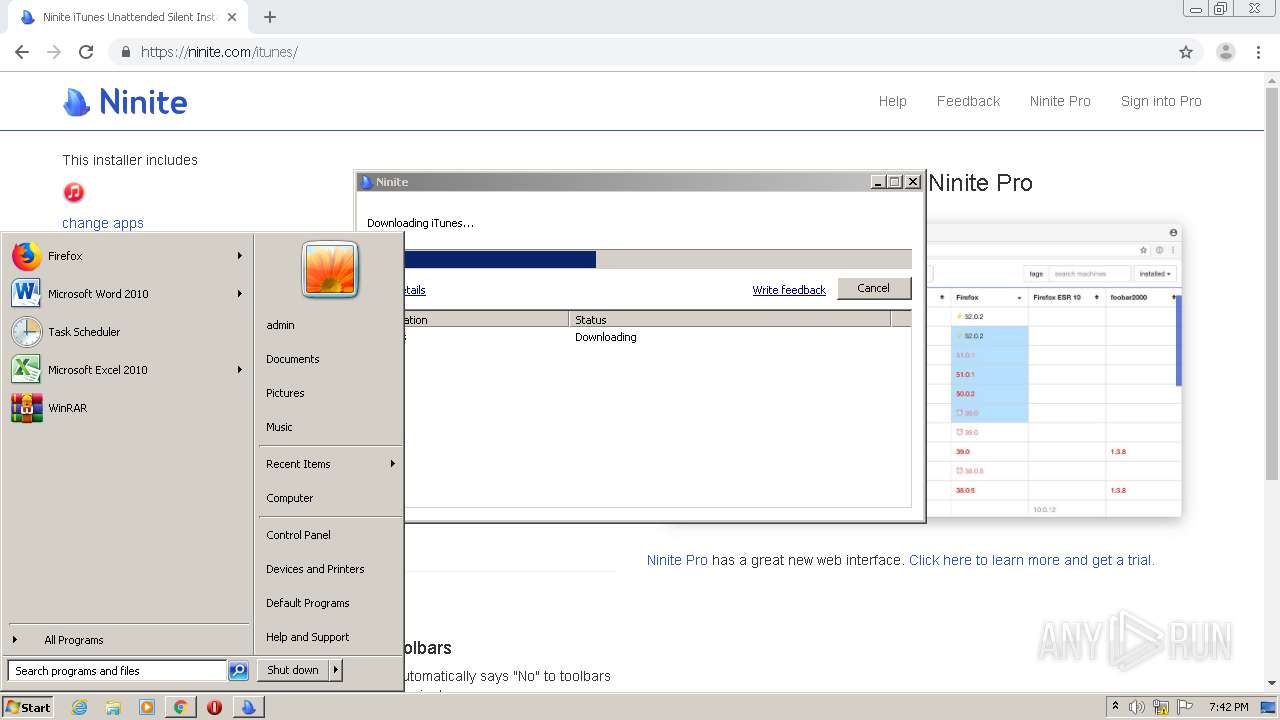1280x720 pixels.
Task: Open Help and Support from Start menu
Action: tap(308, 637)
